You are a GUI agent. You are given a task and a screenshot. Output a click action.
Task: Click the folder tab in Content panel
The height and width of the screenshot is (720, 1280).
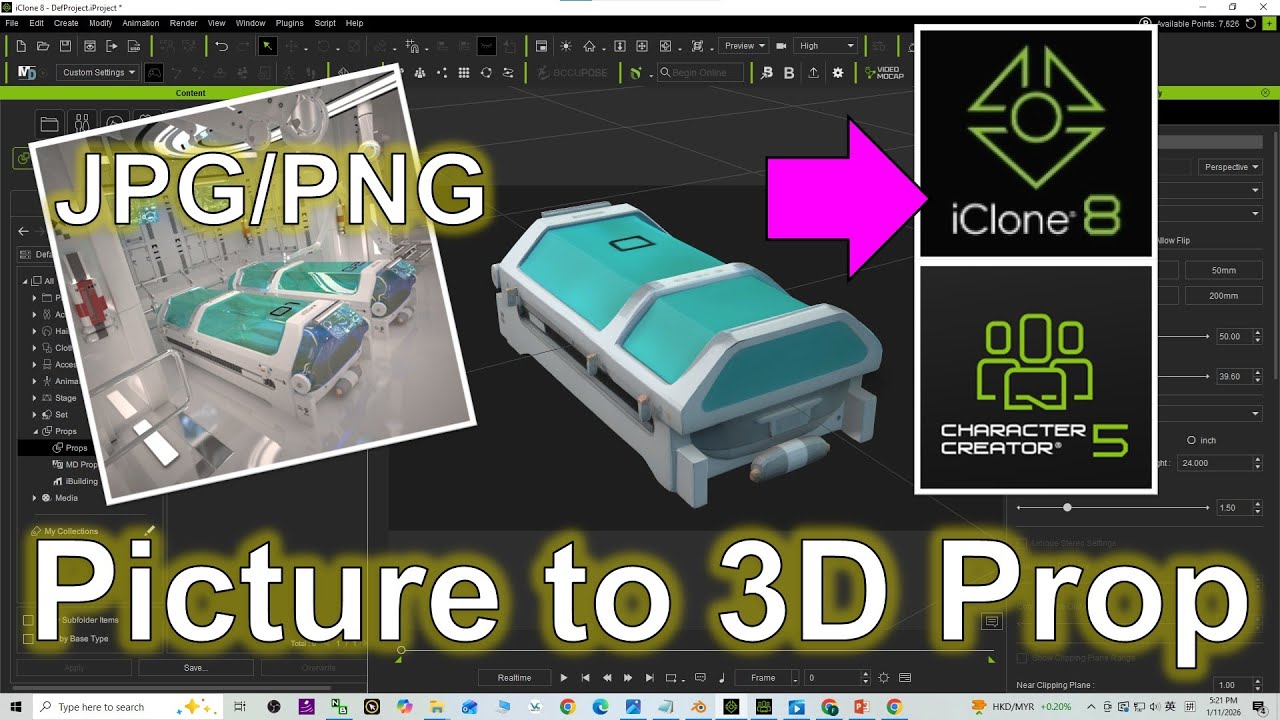(49, 123)
